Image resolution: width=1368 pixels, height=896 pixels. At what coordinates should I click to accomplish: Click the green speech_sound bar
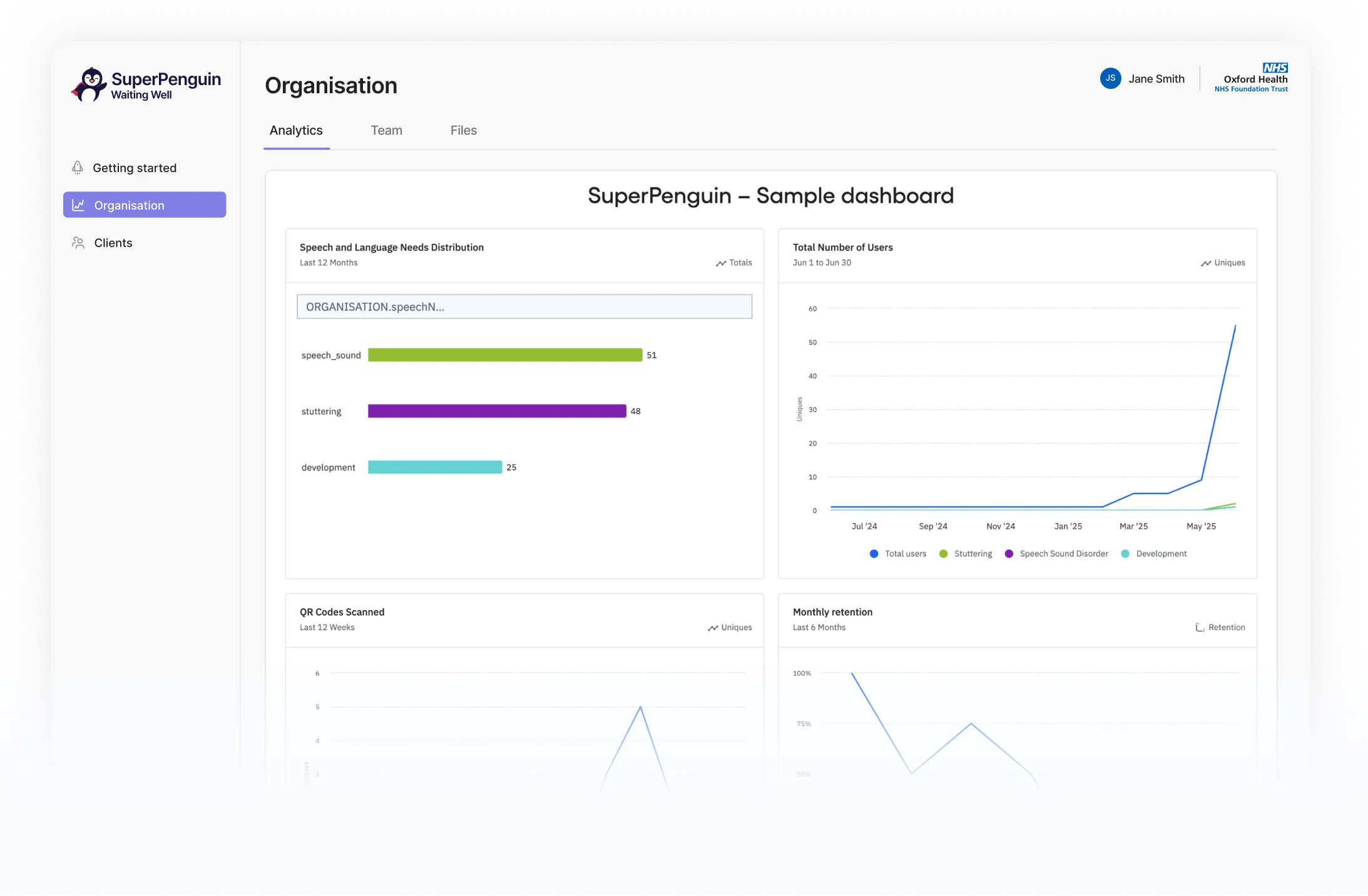pyautogui.click(x=504, y=355)
